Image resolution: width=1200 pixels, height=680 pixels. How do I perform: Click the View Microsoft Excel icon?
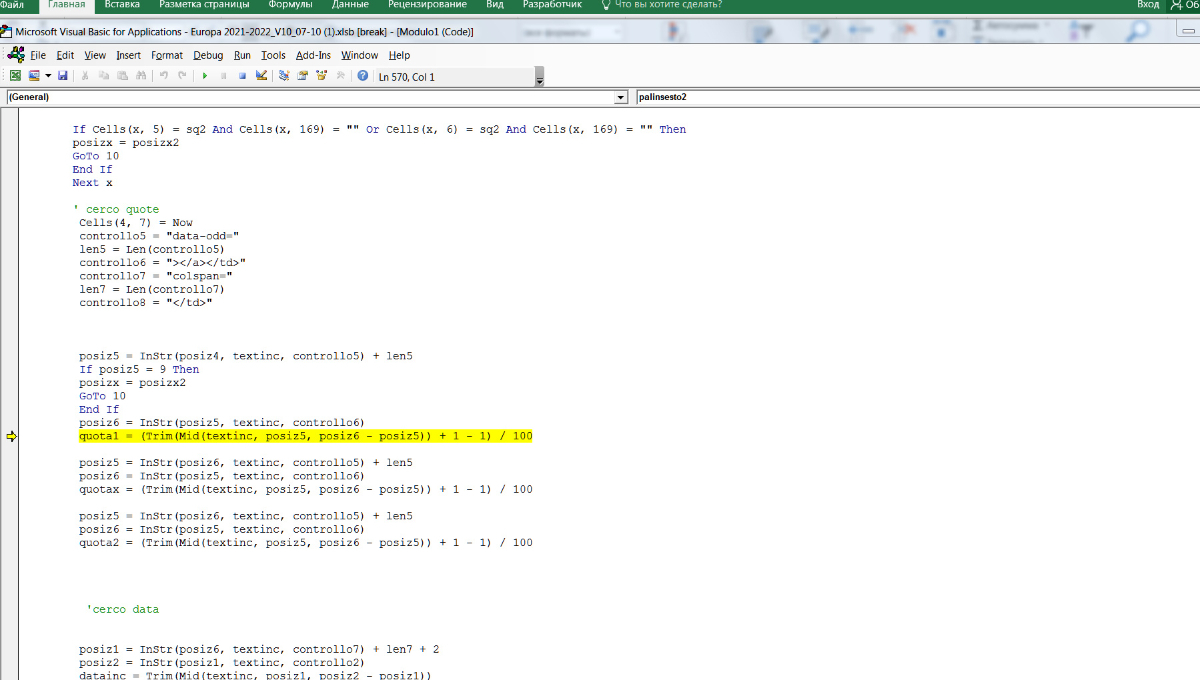[15, 76]
